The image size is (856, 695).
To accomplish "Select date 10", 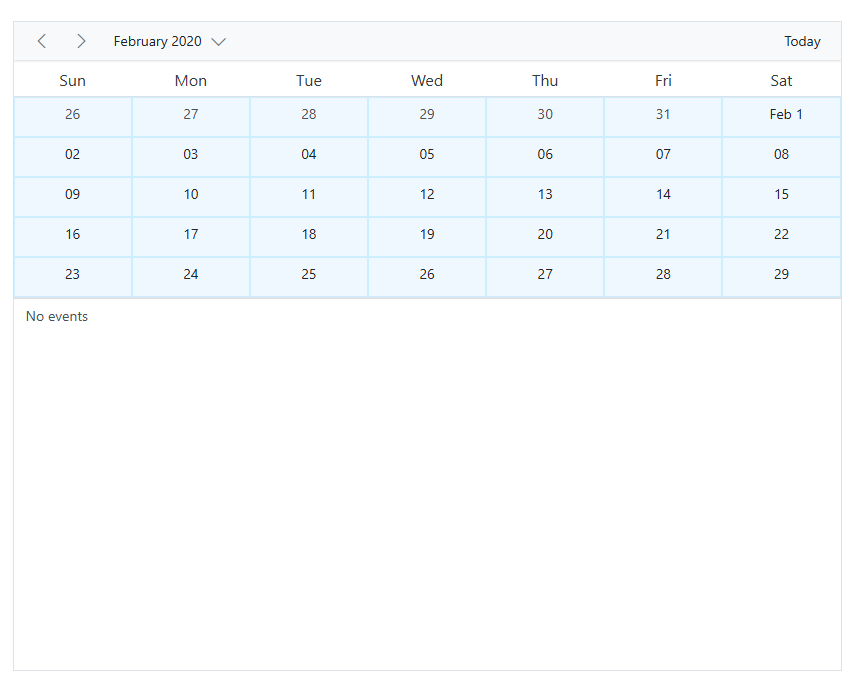I will (191, 197).
